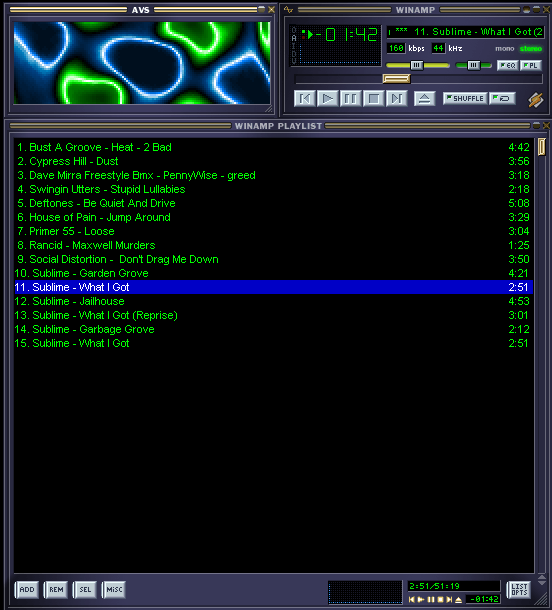Click the playlist vertical scrollbar handle
Viewport: 552px width, 610px height.
[541, 147]
